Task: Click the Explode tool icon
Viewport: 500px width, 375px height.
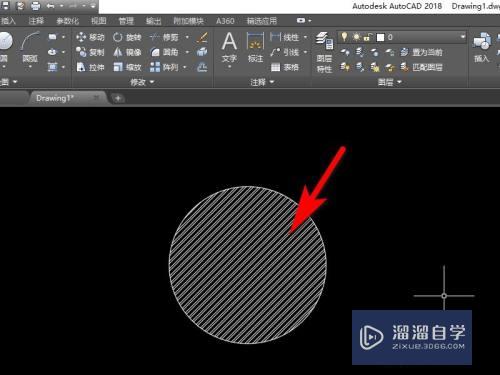Action: 202,52
